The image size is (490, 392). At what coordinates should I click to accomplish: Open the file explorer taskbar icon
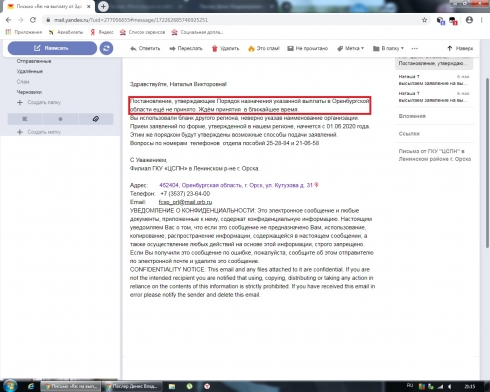click(172, 386)
